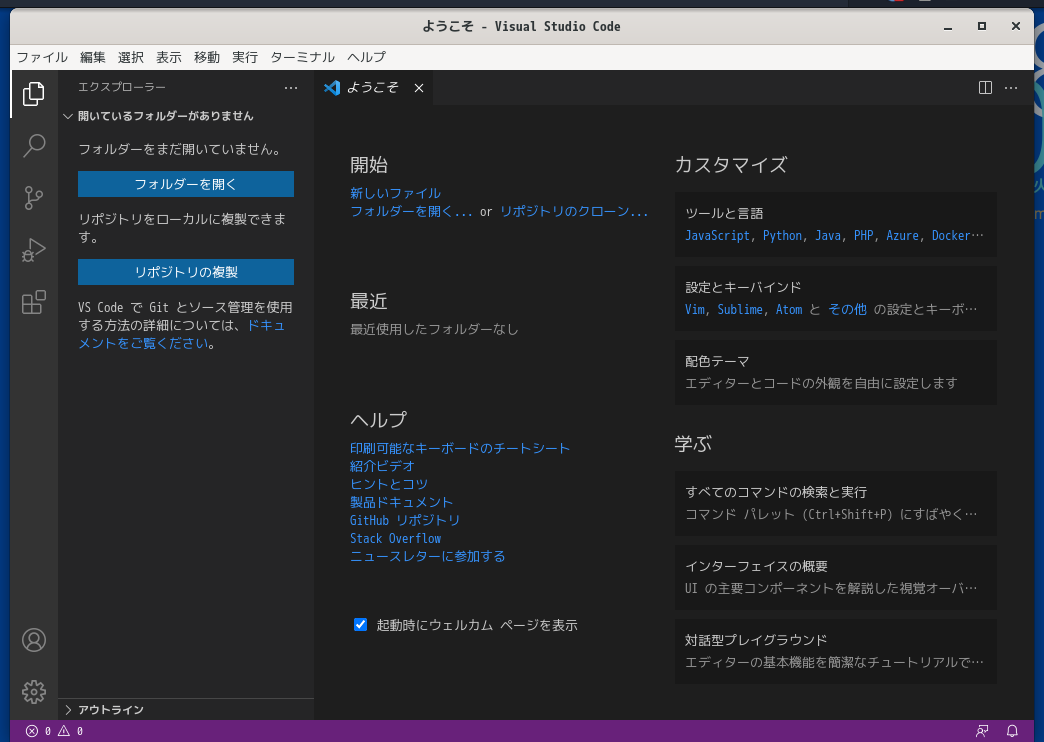Screen dimensions: 1044x742
Task: Click the エクスプローラー panel title
Action: point(122,87)
